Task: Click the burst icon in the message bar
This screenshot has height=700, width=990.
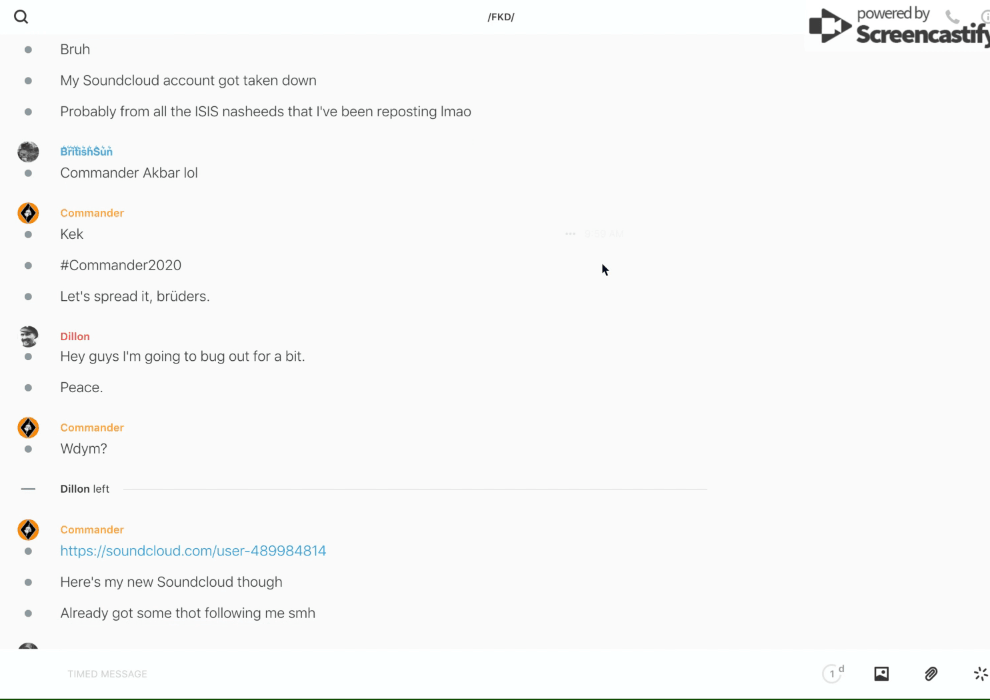Action: (980, 674)
